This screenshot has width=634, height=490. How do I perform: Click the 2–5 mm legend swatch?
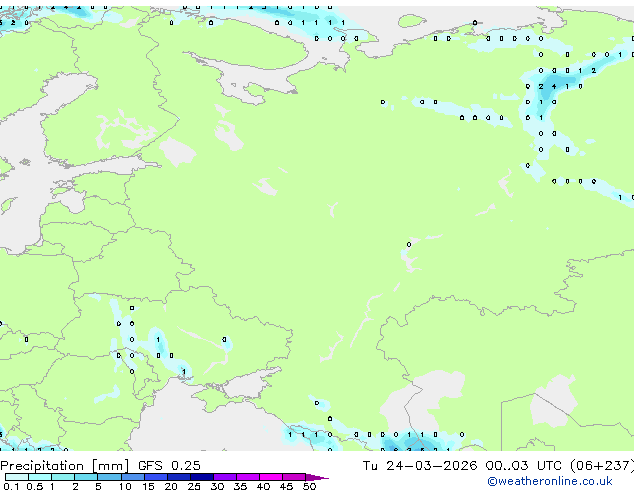(86, 477)
